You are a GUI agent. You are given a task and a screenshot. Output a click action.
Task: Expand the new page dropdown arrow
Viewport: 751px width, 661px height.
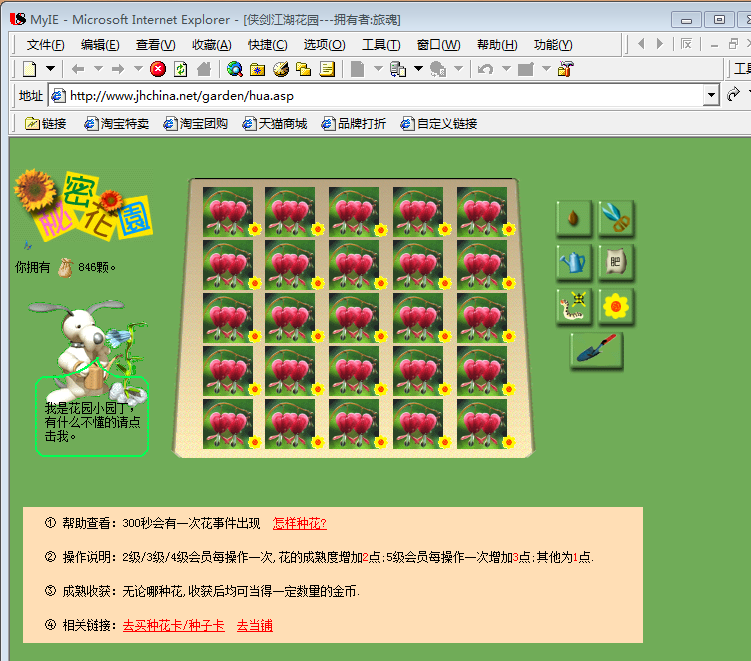click(50, 68)
